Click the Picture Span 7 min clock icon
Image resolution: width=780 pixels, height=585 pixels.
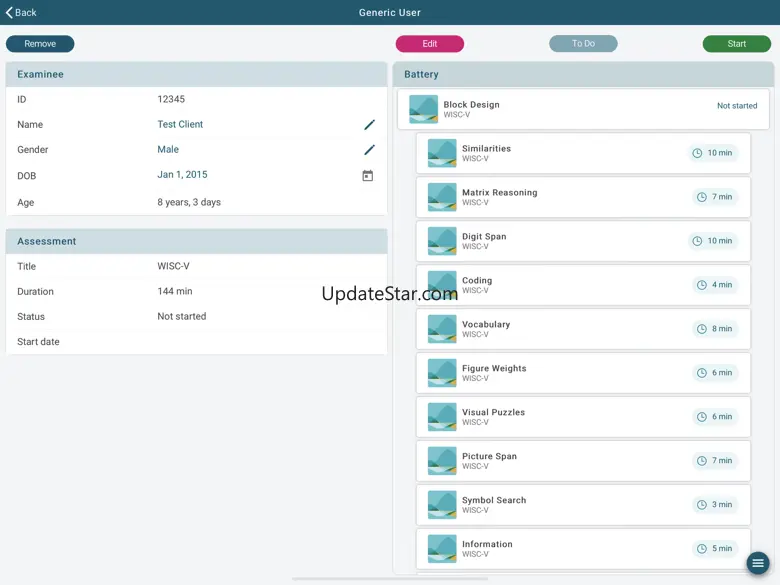coord(701,461)
